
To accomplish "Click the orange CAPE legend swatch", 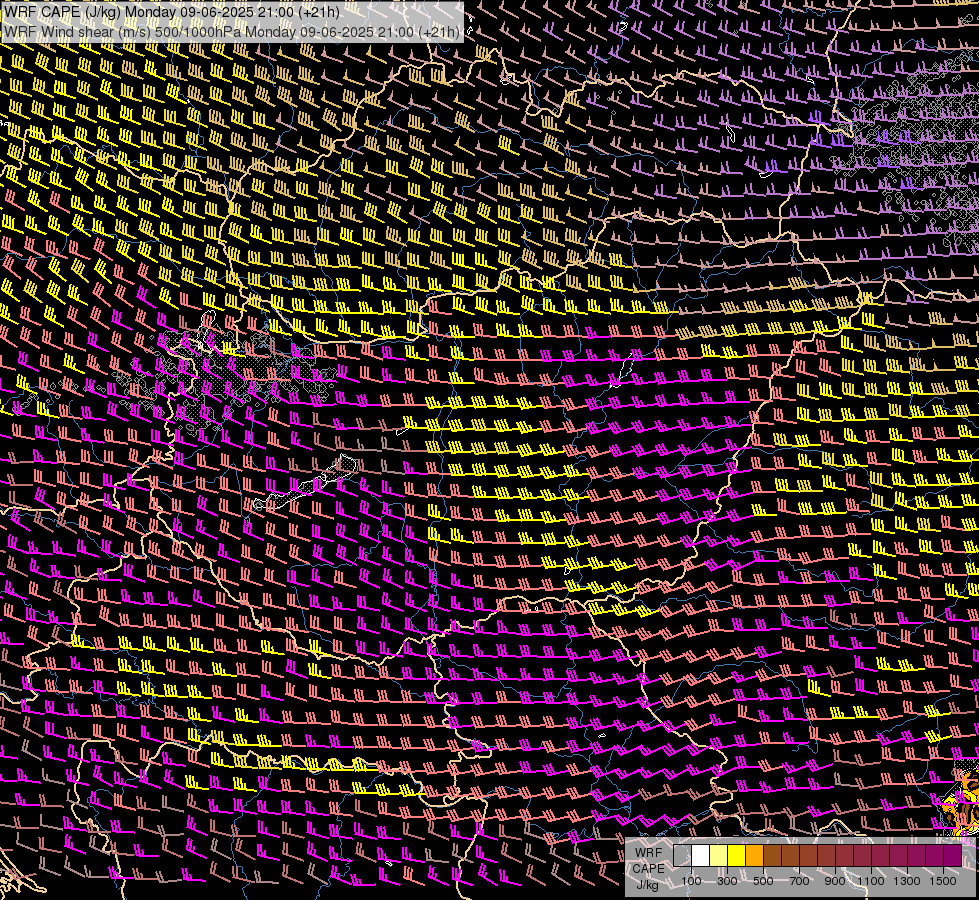I will (x=754, y=855).
